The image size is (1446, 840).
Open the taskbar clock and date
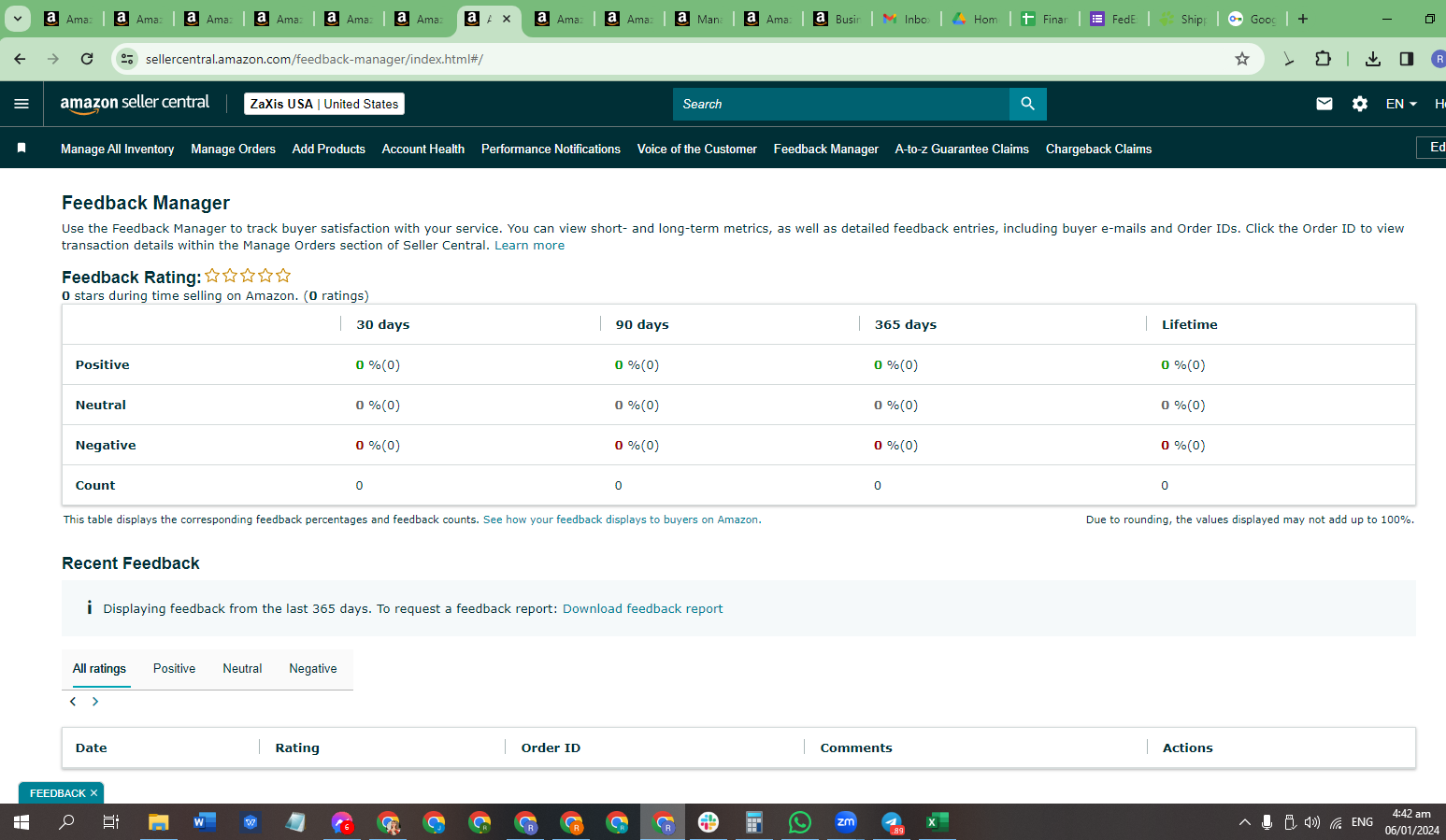tap(1411, 822)
